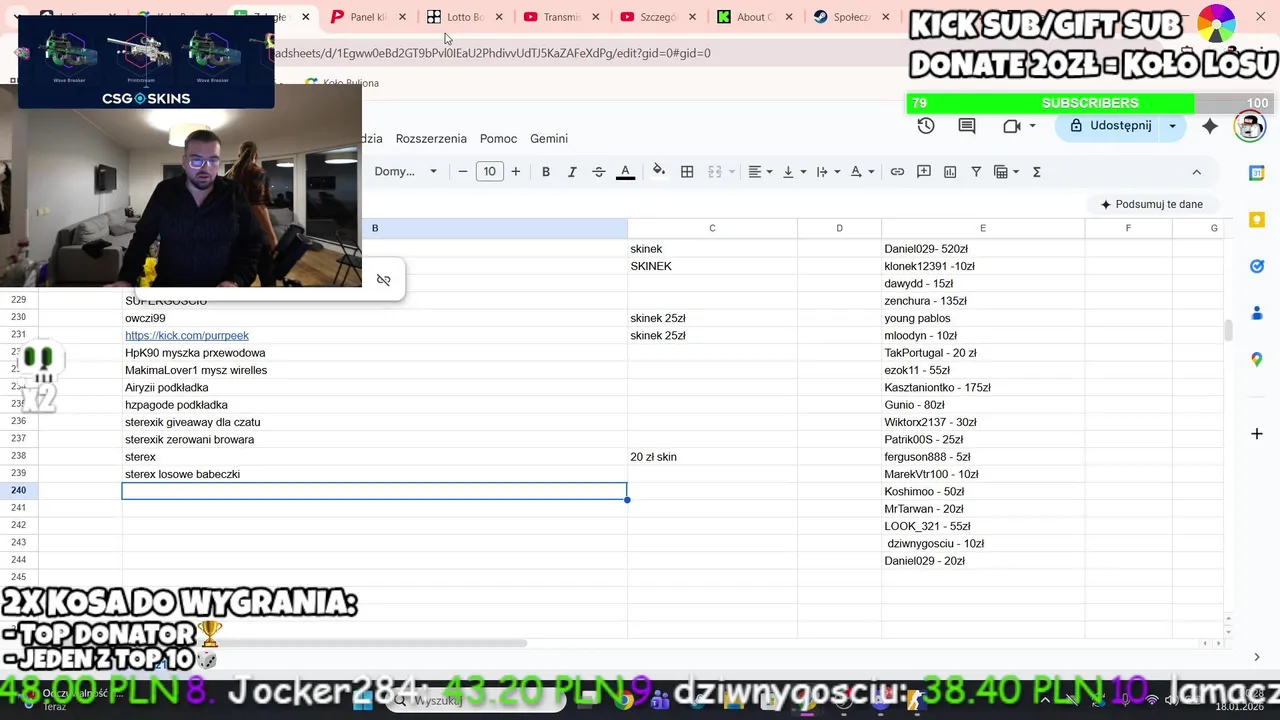Open the text color picker

coord(625,172)
